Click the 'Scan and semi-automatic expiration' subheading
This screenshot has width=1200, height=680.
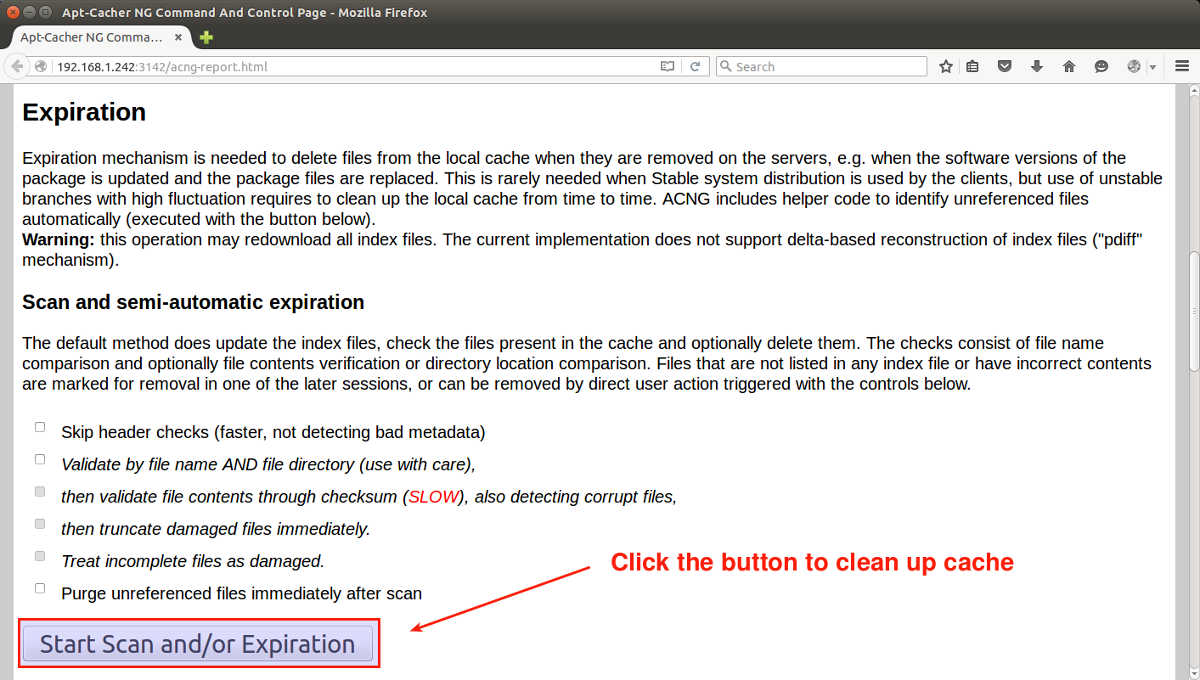(193, 302)
